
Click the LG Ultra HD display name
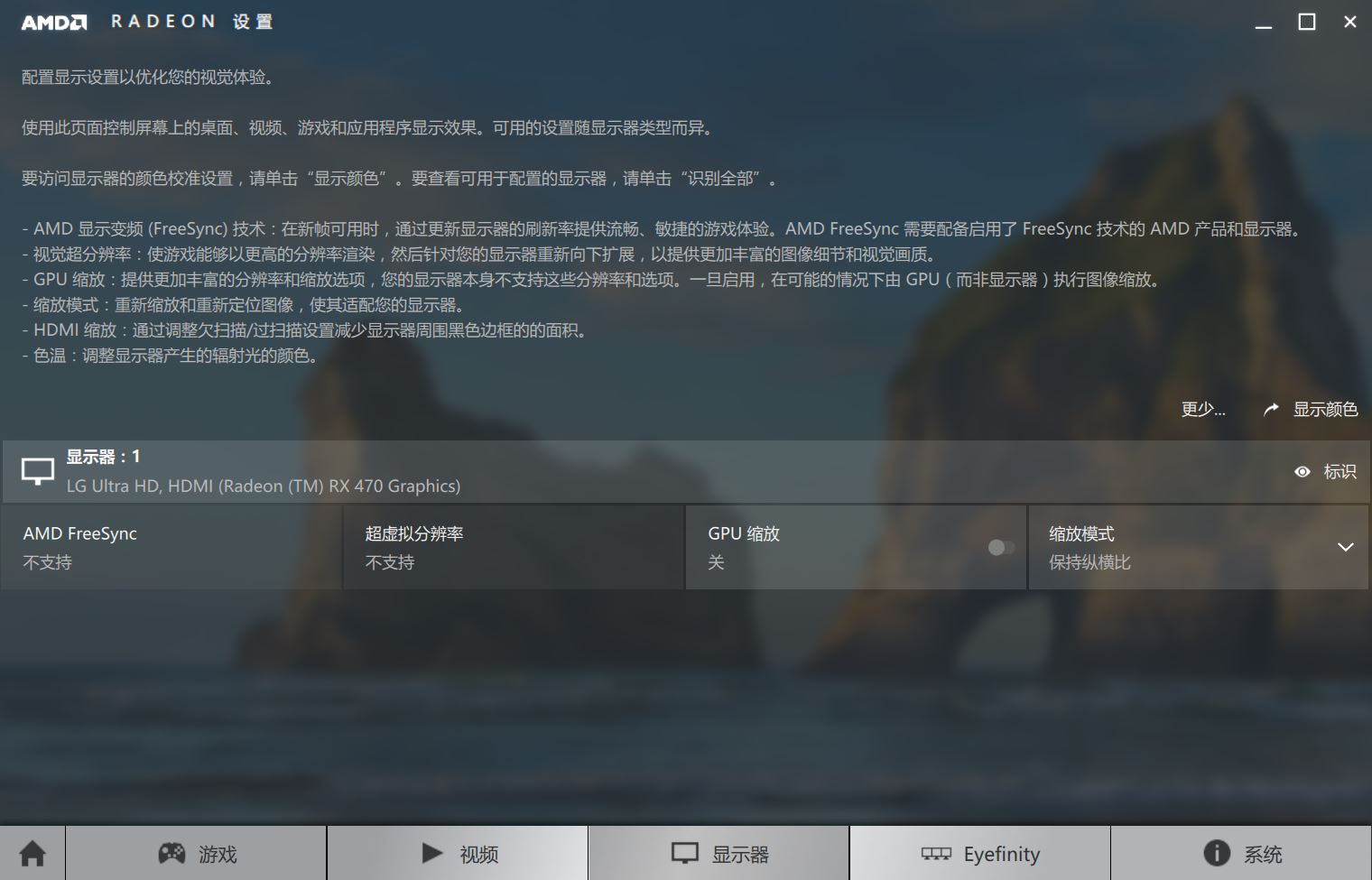coord(264,486)
